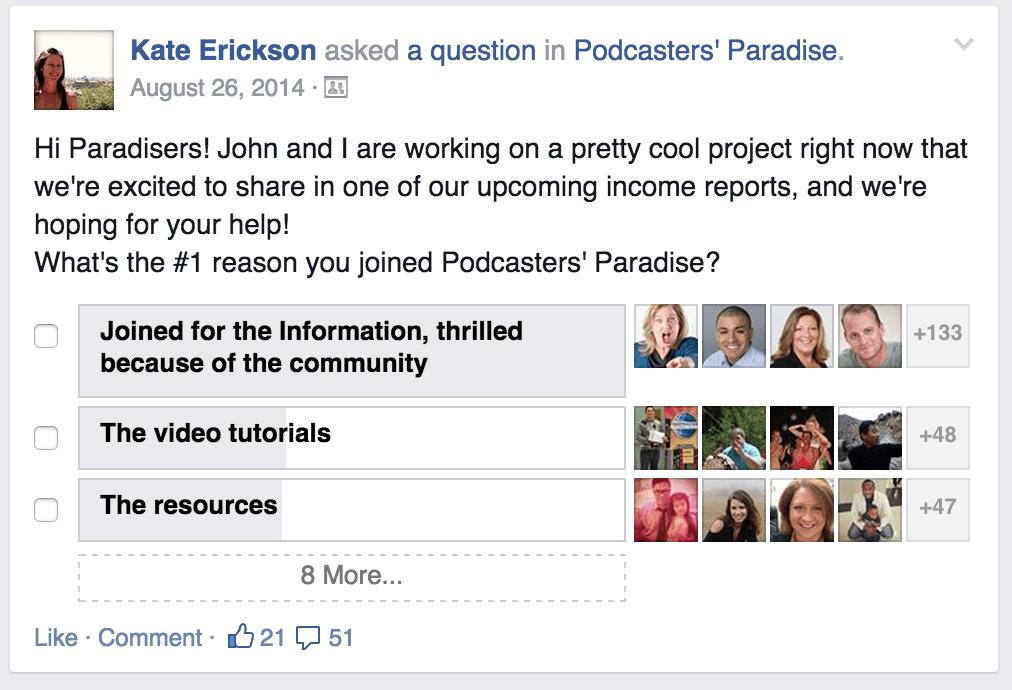This screenshot has height=690, width=1012.
Task: Click third voter avatar in video tutorials row
Action: (802, 438)
